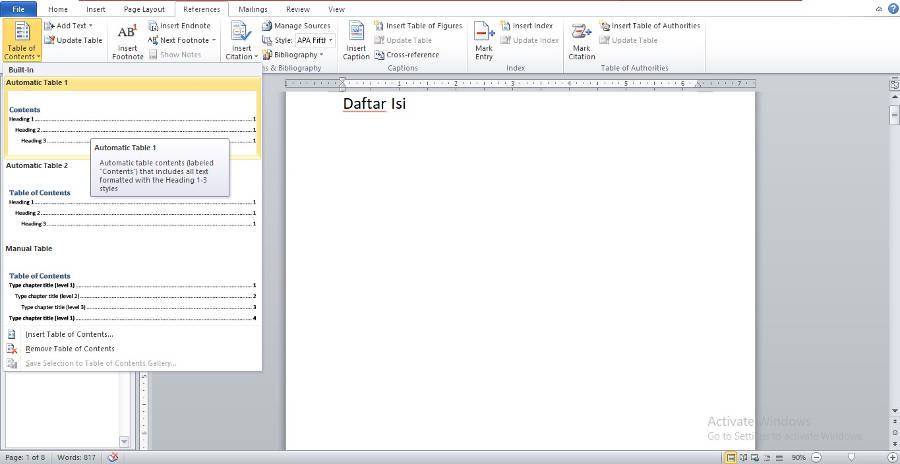
Task: Click the Insert Citation button
Action: pyautogui.click(x=242, y=40)
